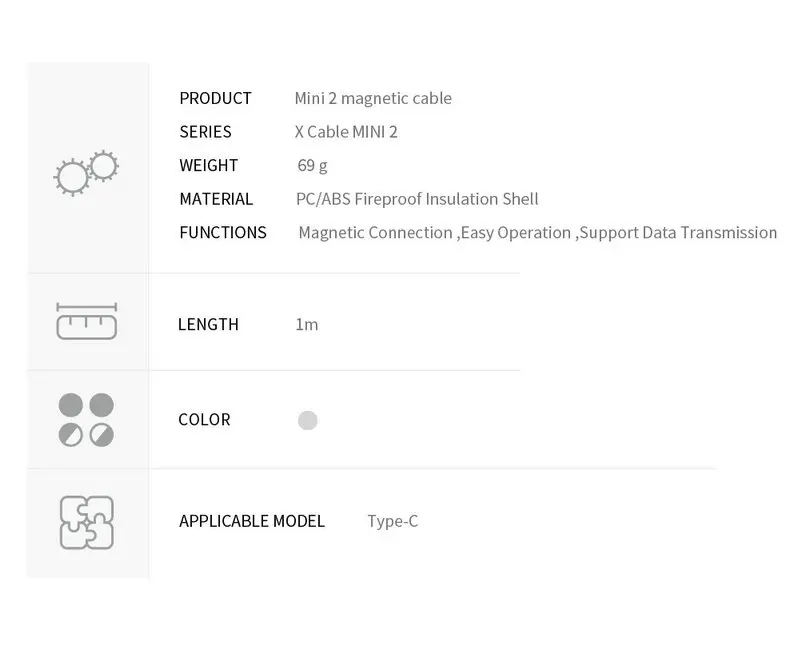Click the 'Type-C' applicable model value
Screen dimensions: 806x650
392,521
